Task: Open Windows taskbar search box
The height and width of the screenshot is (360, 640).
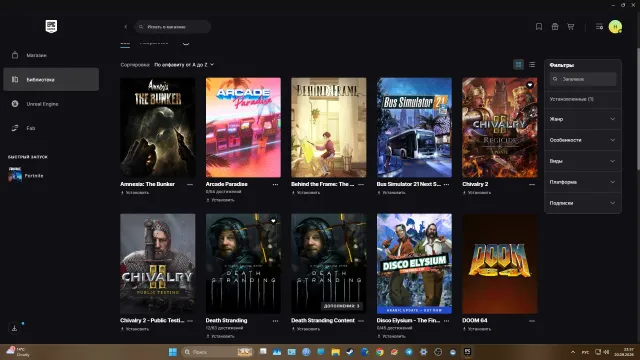Action: (217, 352)
